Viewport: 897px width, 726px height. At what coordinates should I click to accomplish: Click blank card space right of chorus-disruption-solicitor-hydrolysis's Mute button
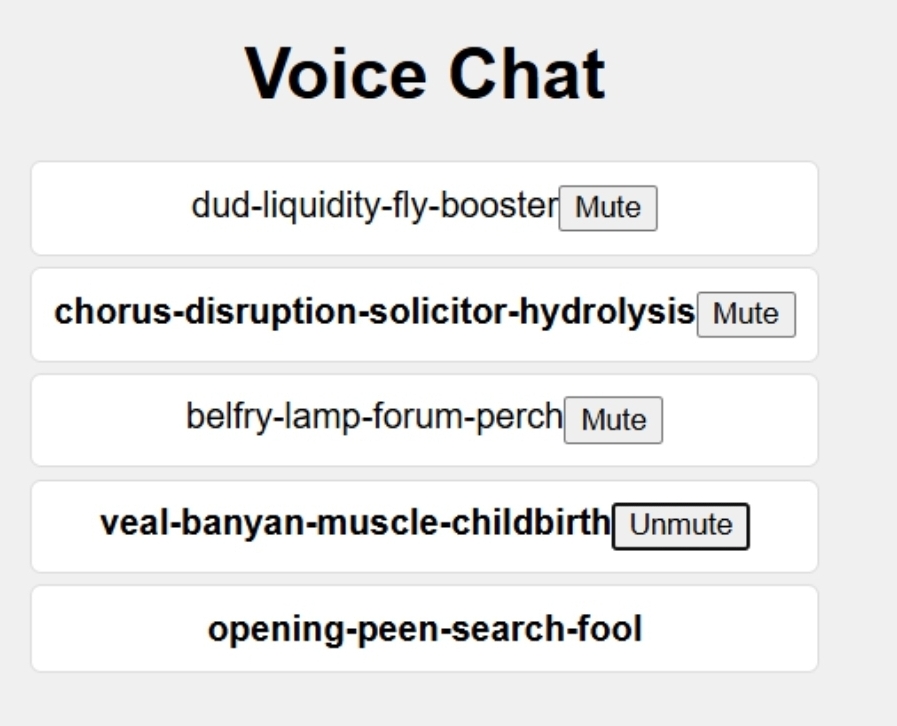coord(807,314)
